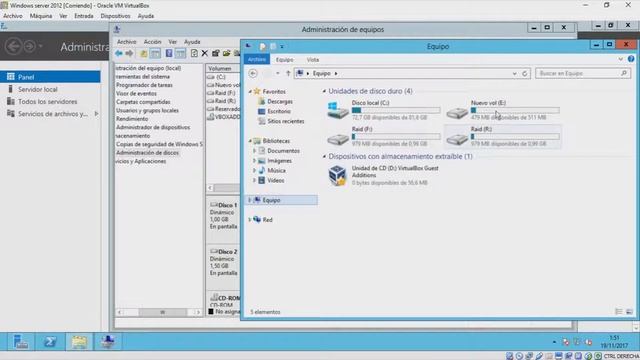Open Ayuda menu in Administración de equipos

pyautogui.click(x=192, y=42)
